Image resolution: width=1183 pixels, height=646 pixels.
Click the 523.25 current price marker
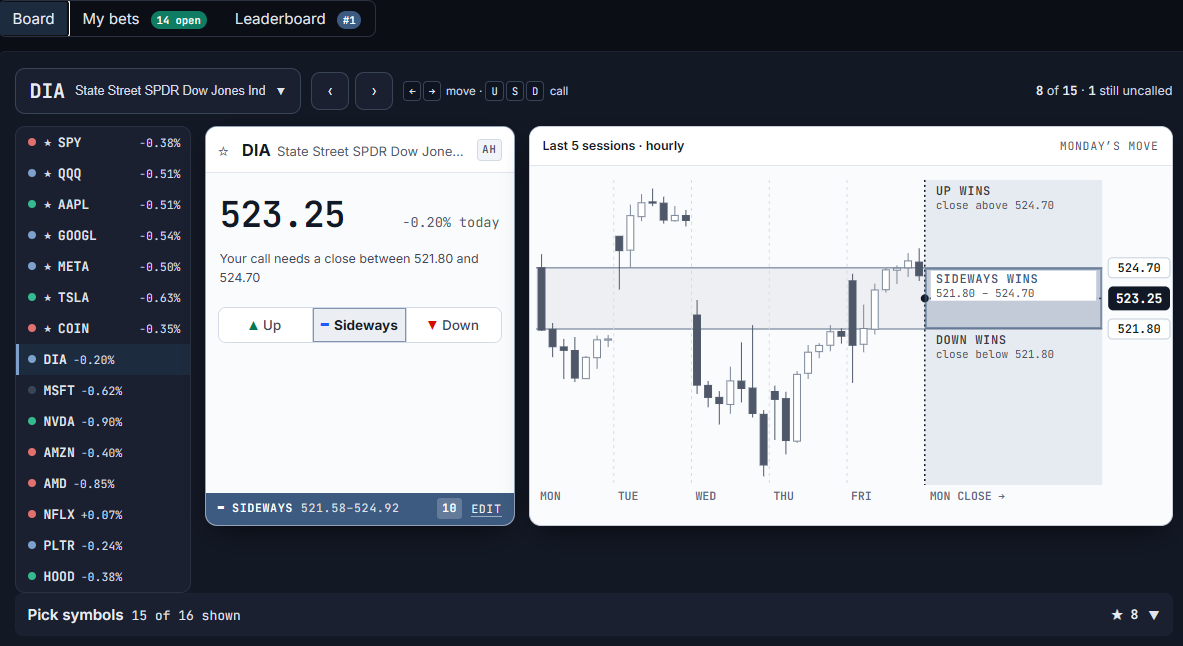[1138, 298]
